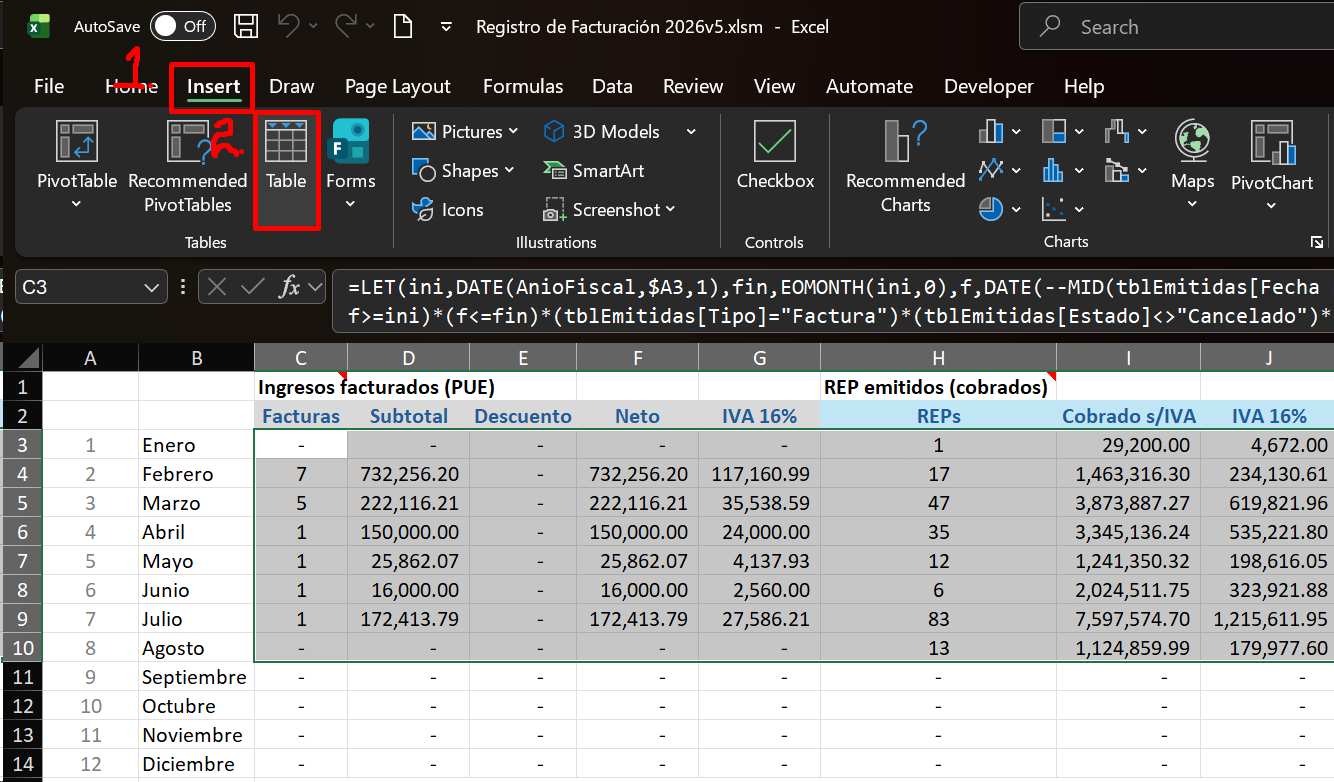Click the cell "Ingresos facturados (PUE)"
1334x782 pixels.
377,387
